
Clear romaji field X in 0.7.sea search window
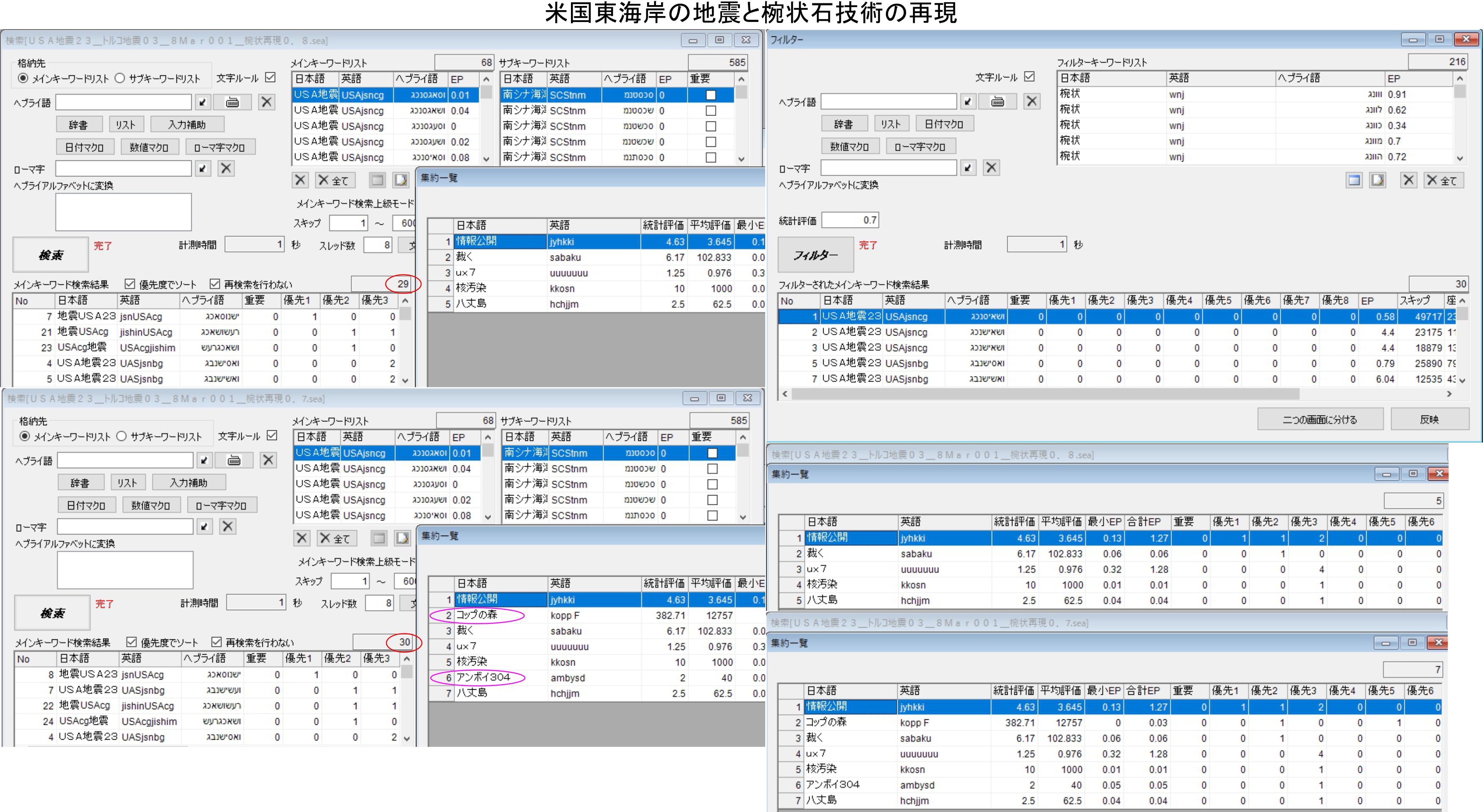click(x=227, y=526)
